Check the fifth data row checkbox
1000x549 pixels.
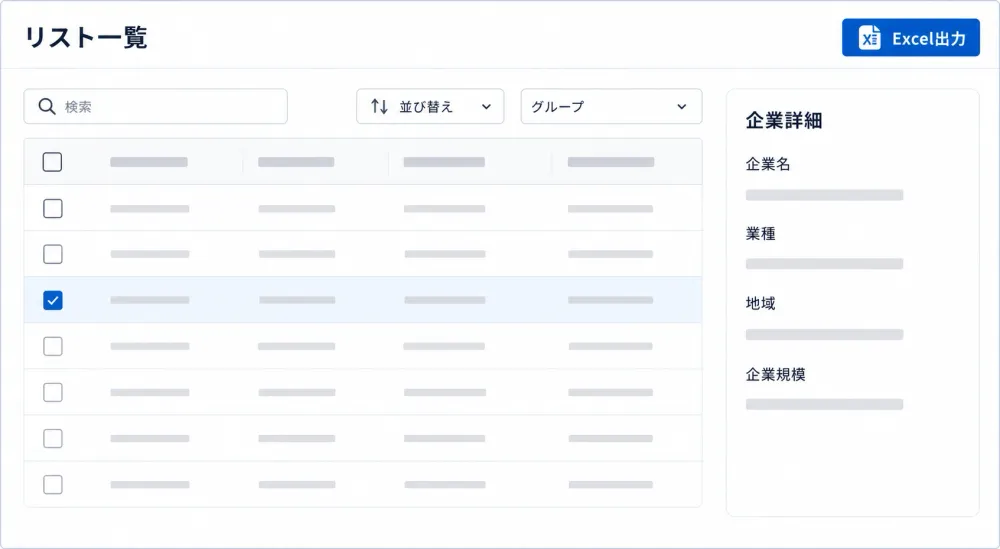pos(52,392)
